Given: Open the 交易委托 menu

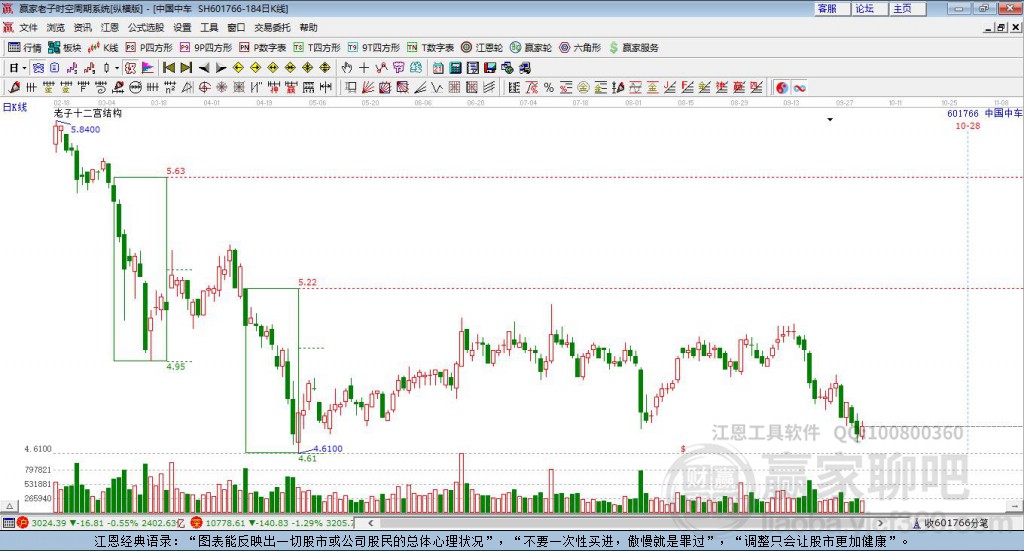Looking at the screenshot, I should (272, 27).
